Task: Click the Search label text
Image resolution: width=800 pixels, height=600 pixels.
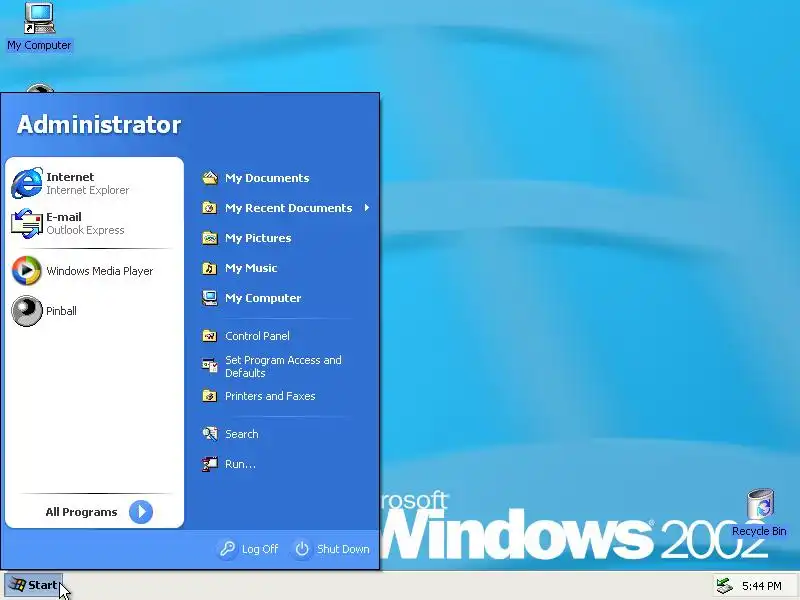Action: pos(241,434)
